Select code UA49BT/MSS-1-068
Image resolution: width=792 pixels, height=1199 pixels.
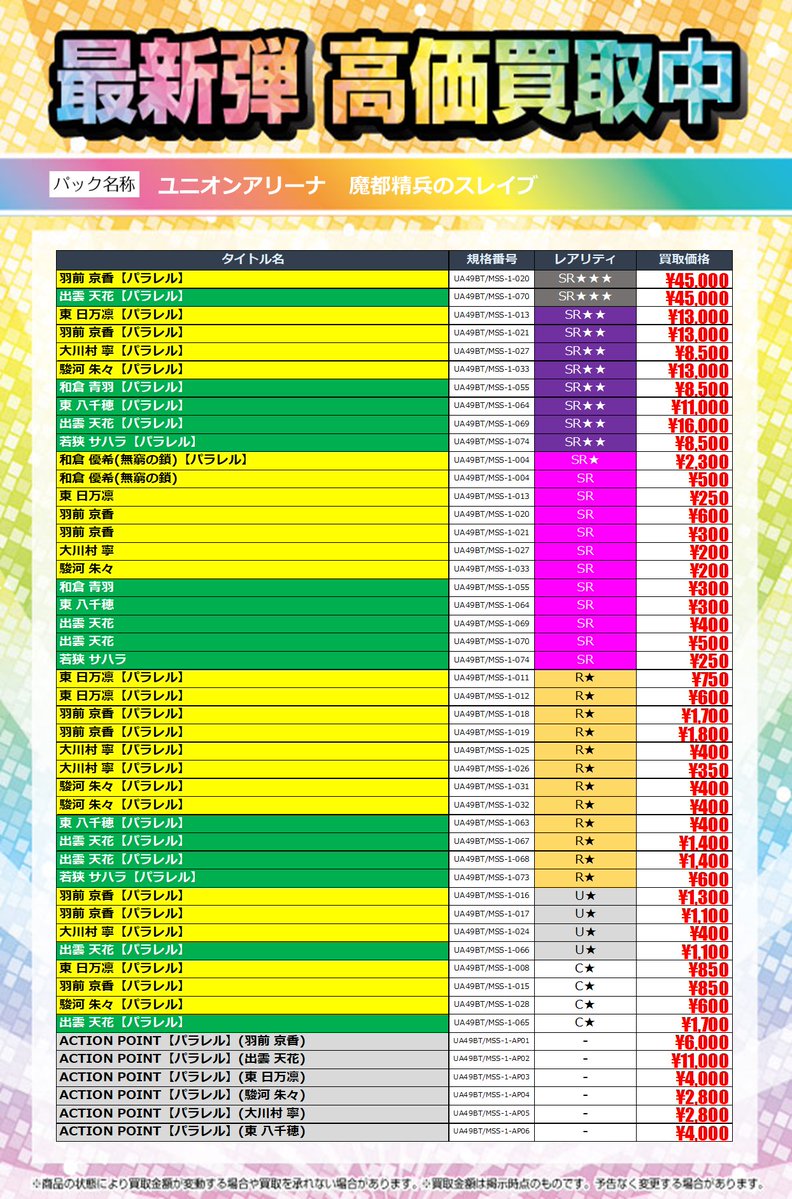(x=492, y=859)
